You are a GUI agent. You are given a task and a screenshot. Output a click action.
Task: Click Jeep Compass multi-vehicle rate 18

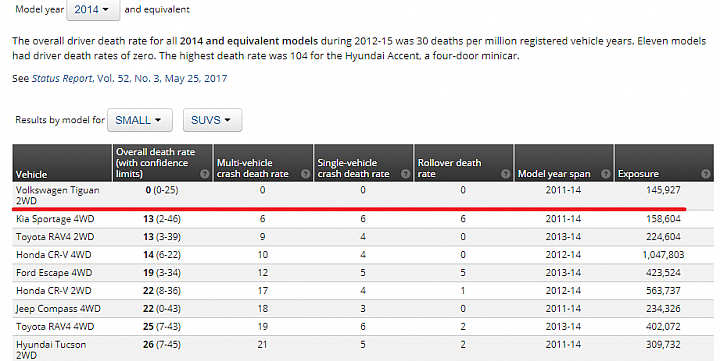(263, 309)
